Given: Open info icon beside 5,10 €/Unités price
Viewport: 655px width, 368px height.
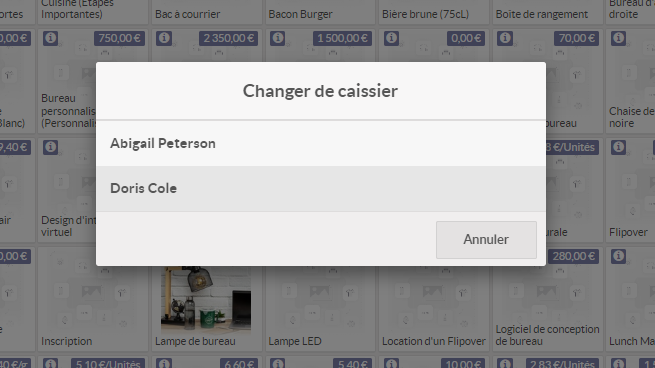Looking at the screenshot, I should [51, 363].
